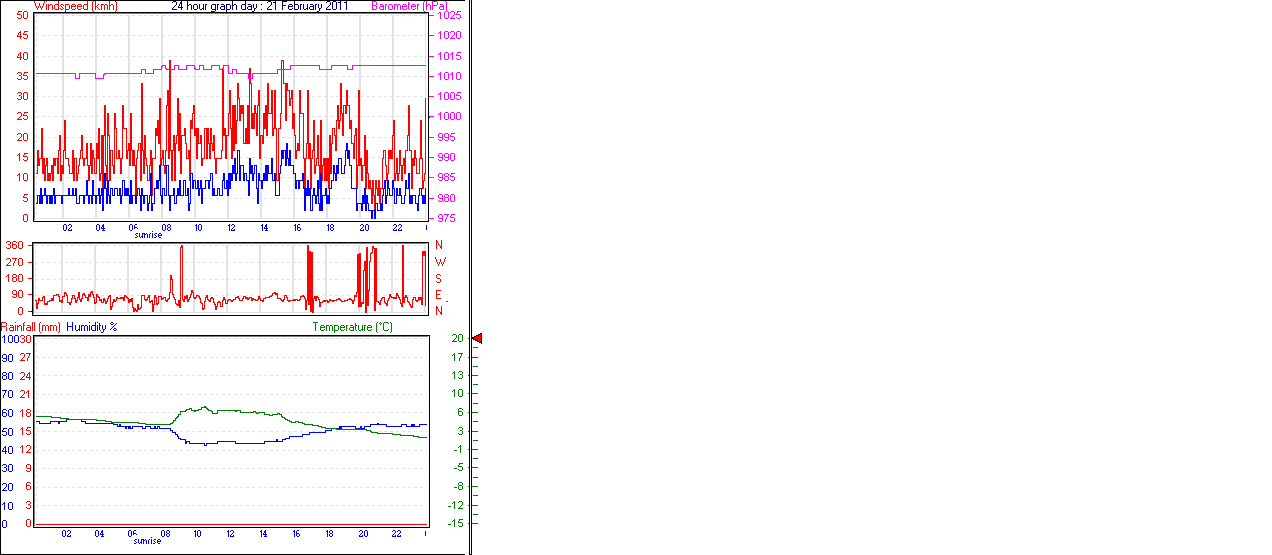Screen dimensions: 1272x555
Task: Click the Humidity % label
Action: [92, 327]
